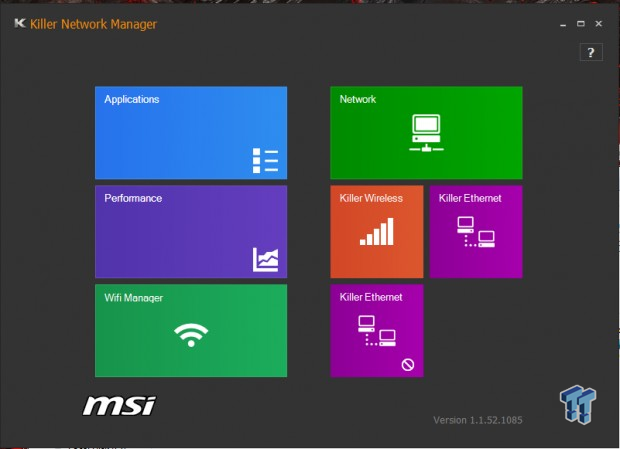Click the Wifi Manager signal icon
This screenshot has height=449, width=620.
(191, 335)
